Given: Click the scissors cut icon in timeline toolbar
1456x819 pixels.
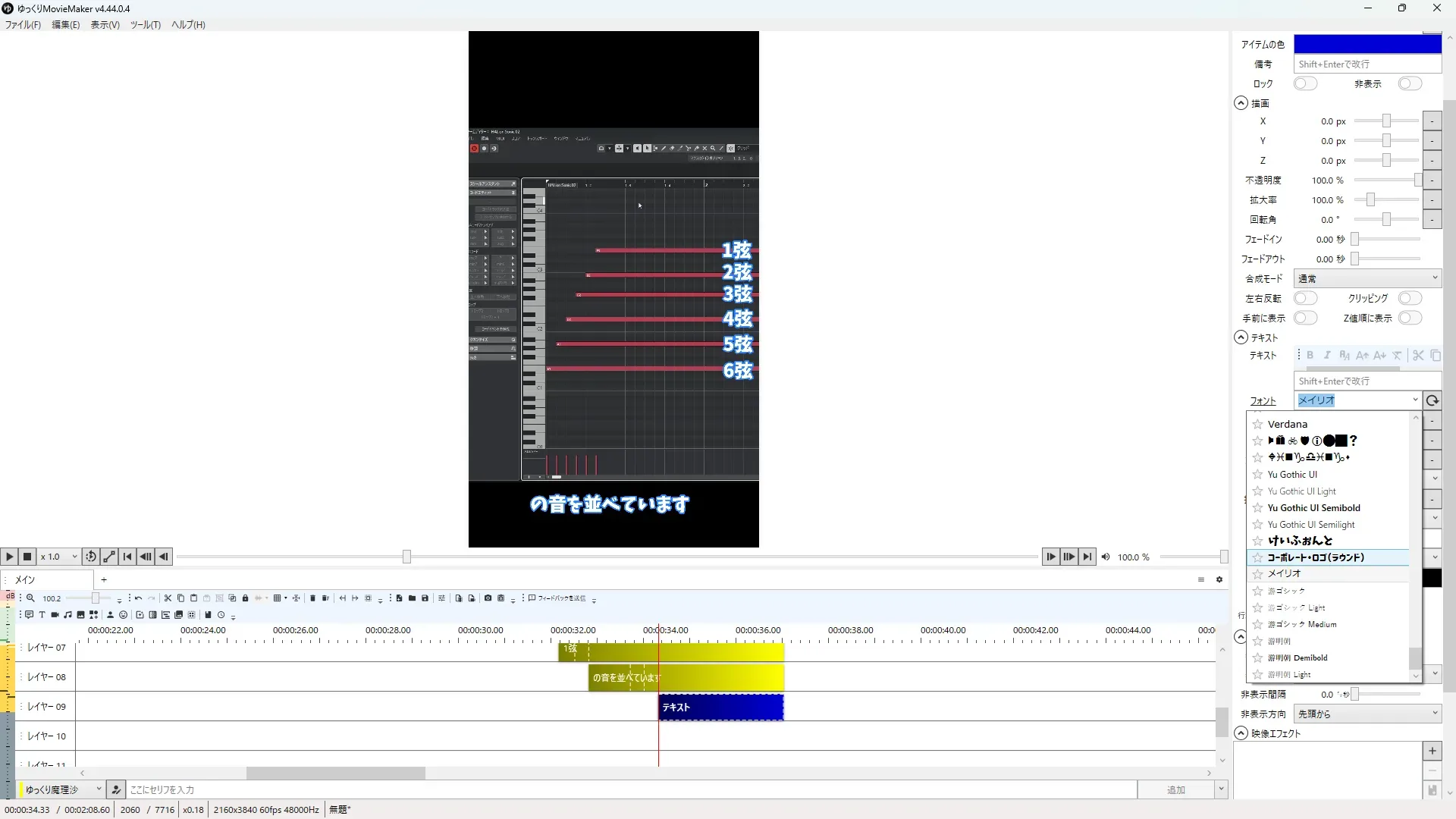Looking at the screenshot, I should (168, 598).
